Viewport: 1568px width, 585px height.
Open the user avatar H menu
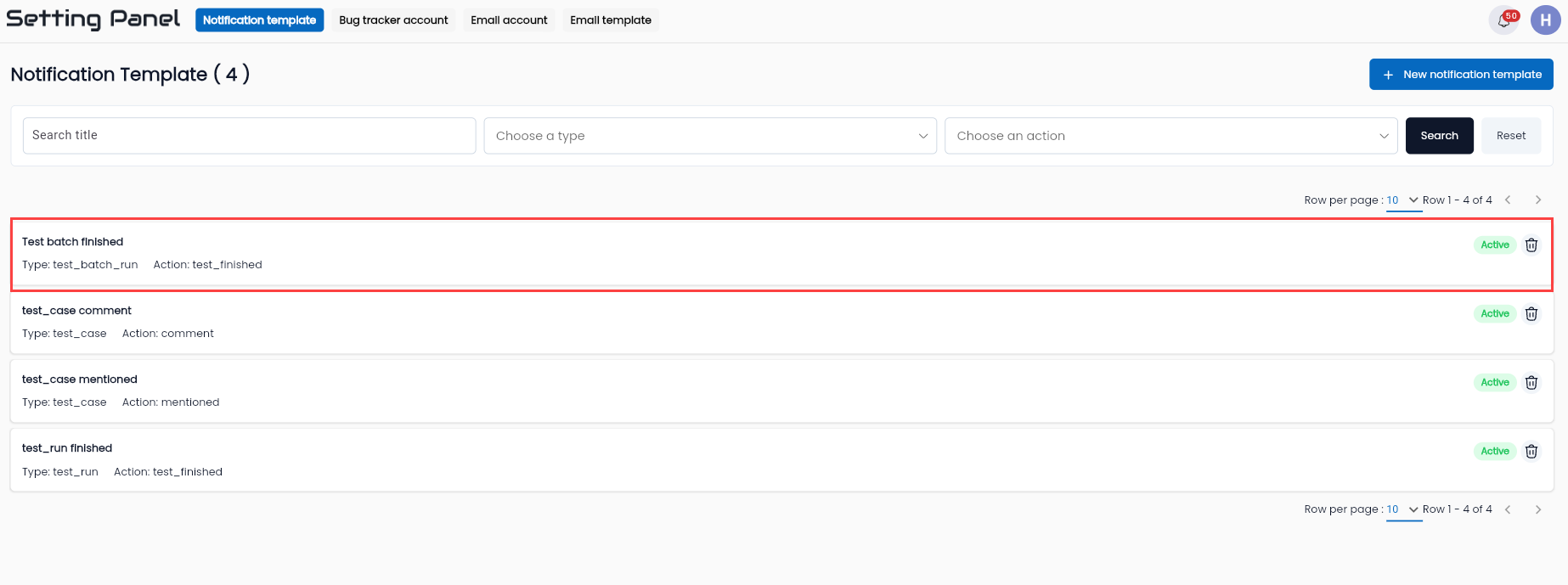coord(1545,20)
